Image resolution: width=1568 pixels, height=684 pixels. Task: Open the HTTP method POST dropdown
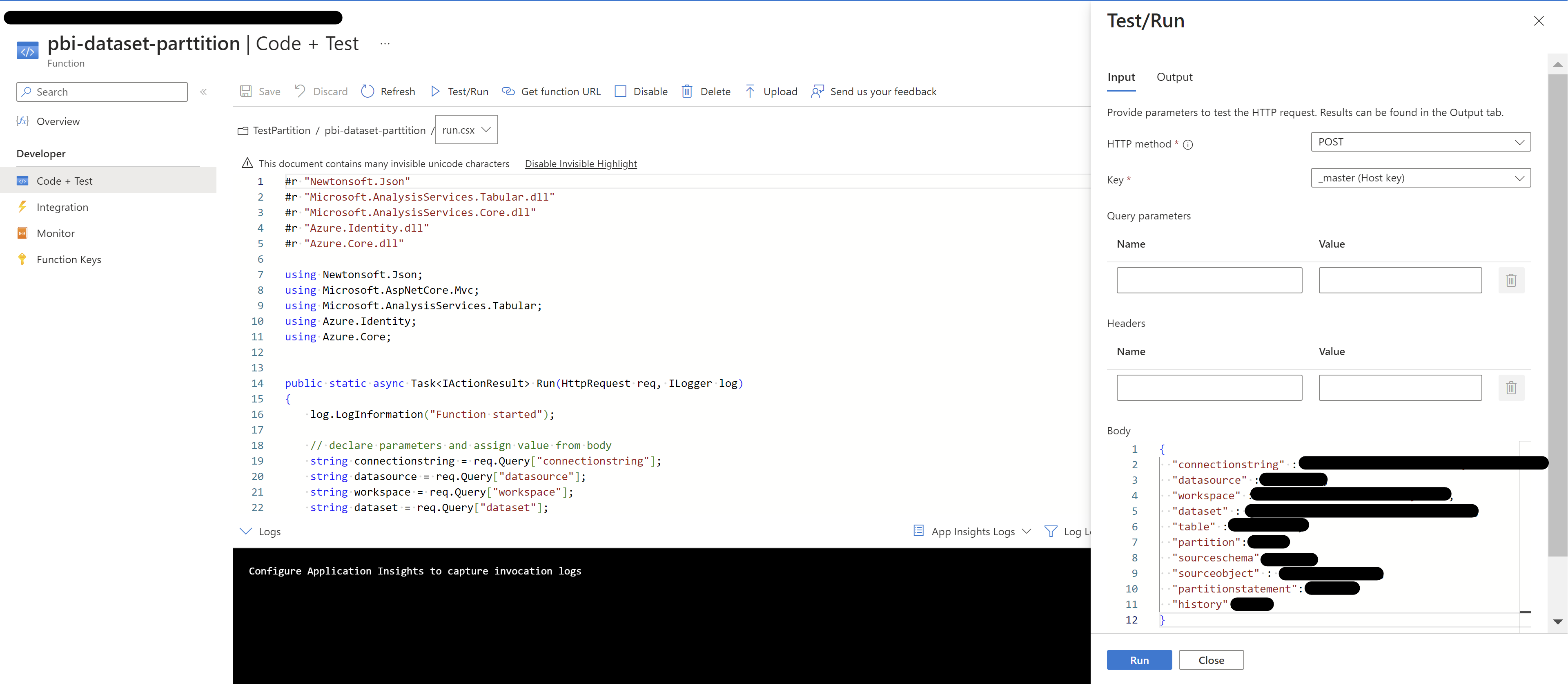point(1421,142)
